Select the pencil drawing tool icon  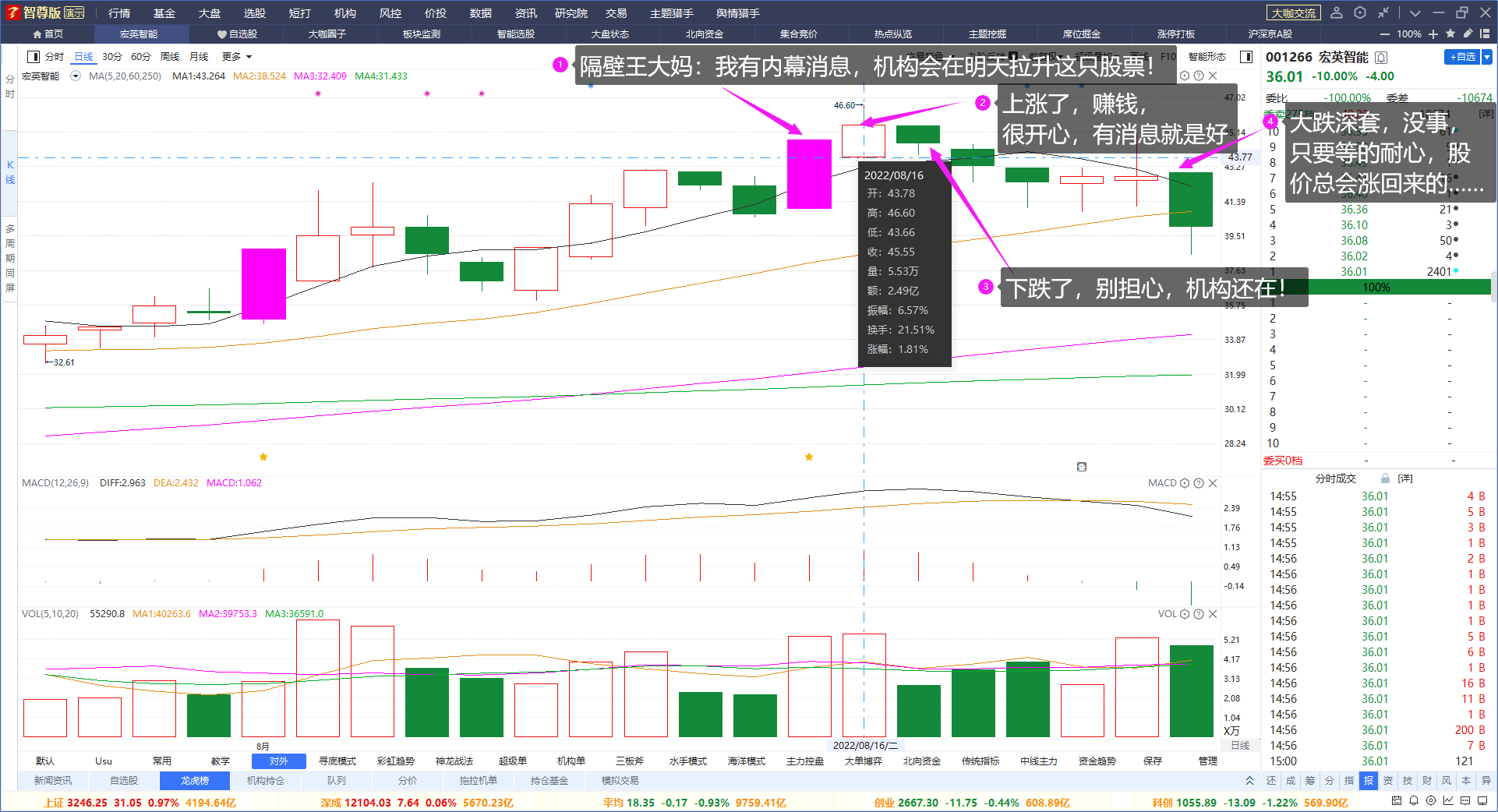click(x=1468, y=34)
